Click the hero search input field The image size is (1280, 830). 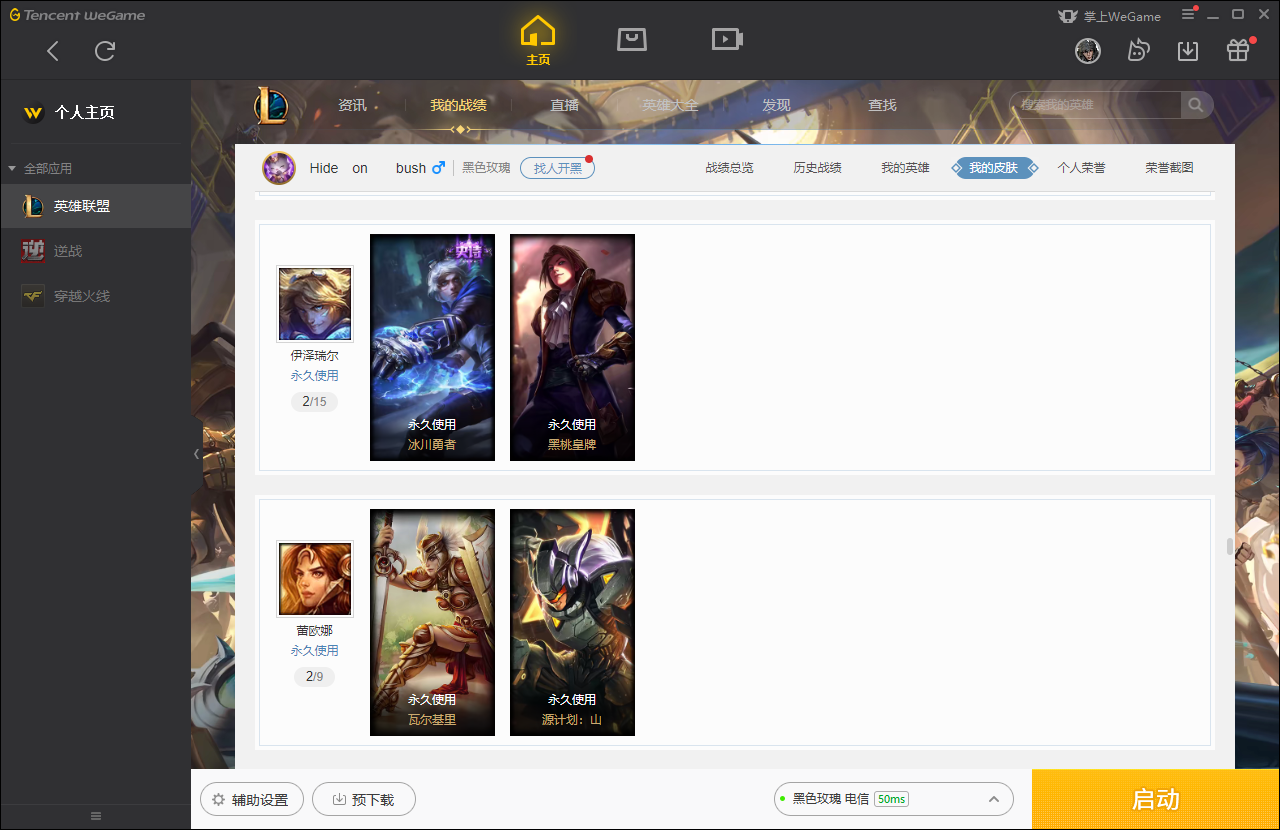(x=1096, y=105)
